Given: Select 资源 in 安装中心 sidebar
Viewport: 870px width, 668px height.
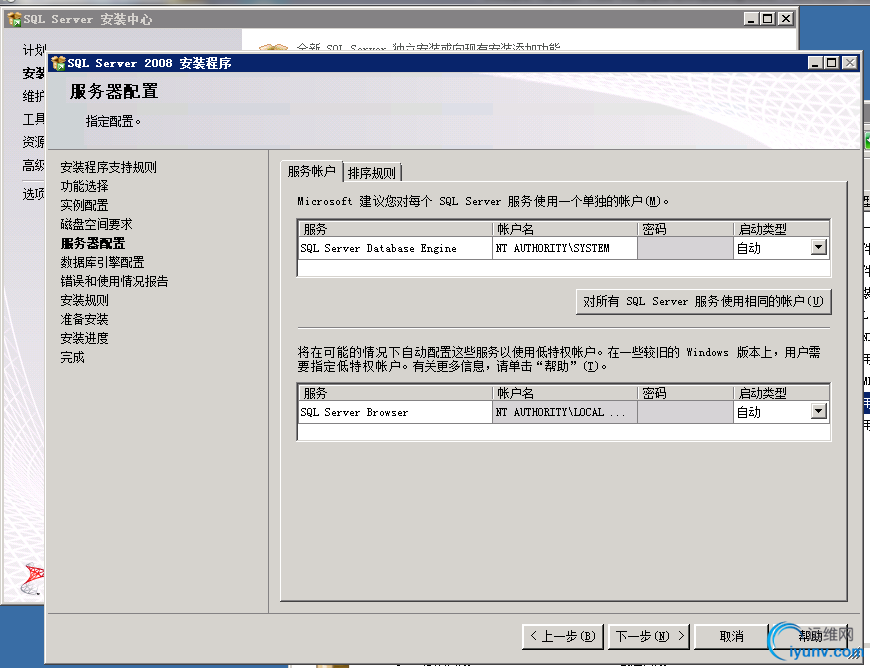Looking at the screenshot, I should pos(33,142).
